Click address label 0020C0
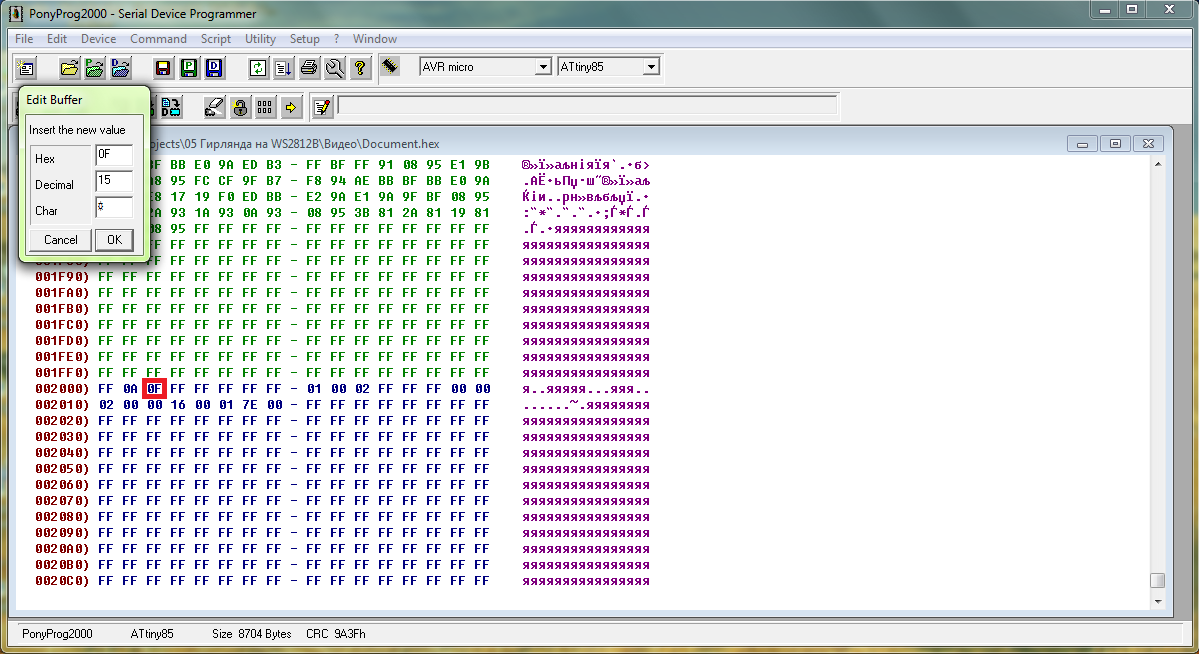 click(x=62, y=581)
